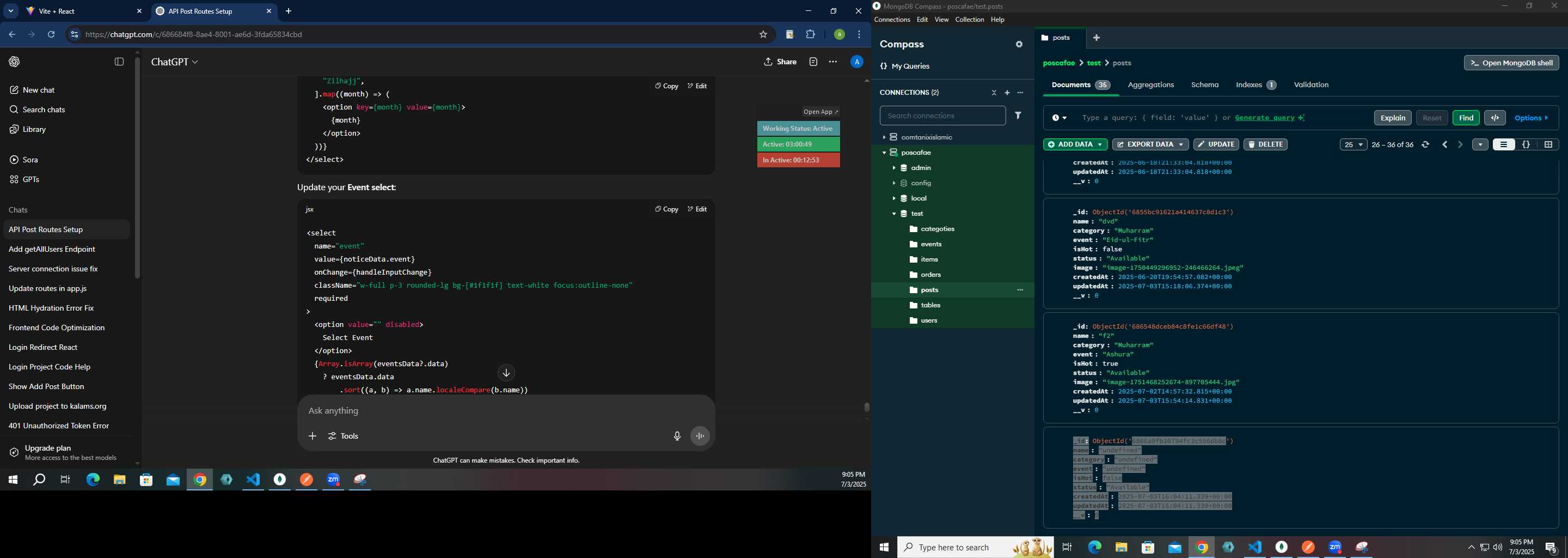Switch to Aggregations tab
Screen dimensions: 1568x558
pyautogui.click(x=1150, y=86)
